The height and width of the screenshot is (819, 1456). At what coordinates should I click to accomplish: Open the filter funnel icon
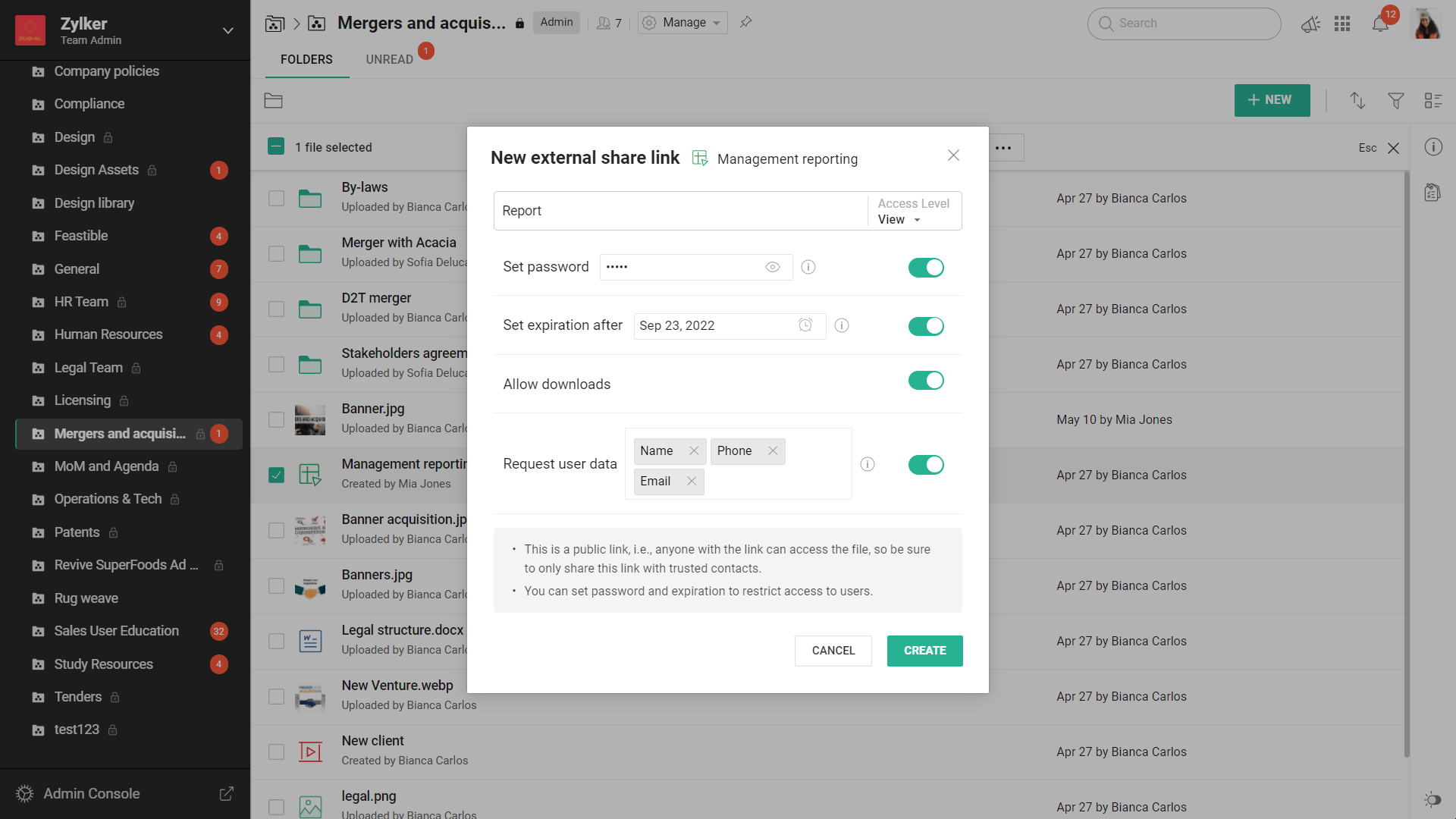click(x=1395, y=100)
